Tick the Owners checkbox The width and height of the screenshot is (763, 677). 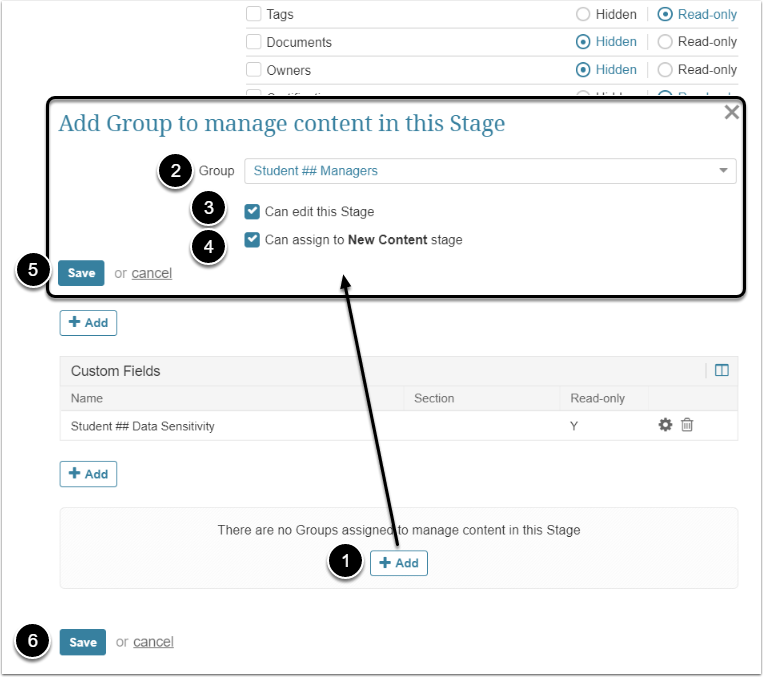point(254,70)
